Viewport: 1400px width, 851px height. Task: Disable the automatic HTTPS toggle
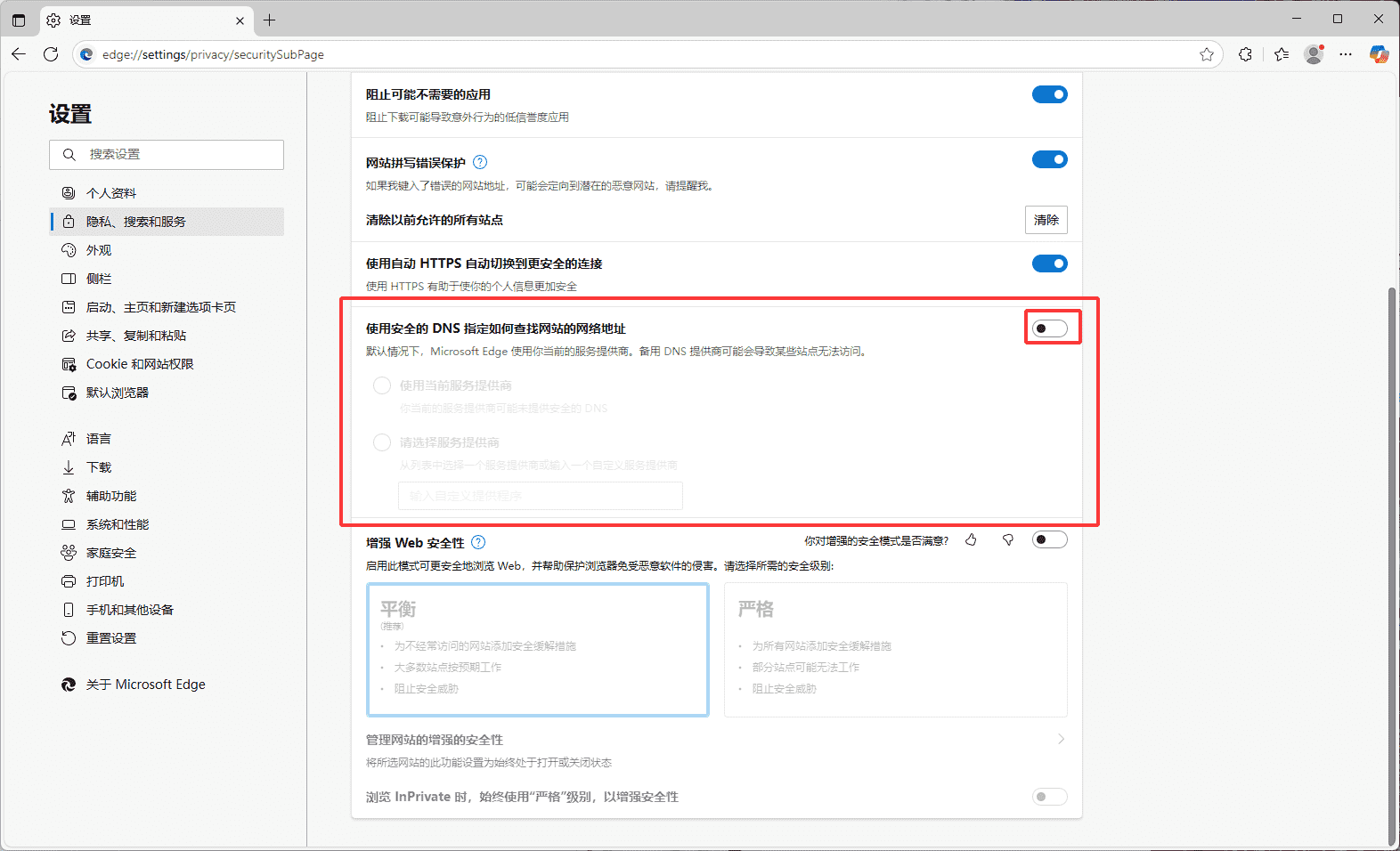(1049, 263)
